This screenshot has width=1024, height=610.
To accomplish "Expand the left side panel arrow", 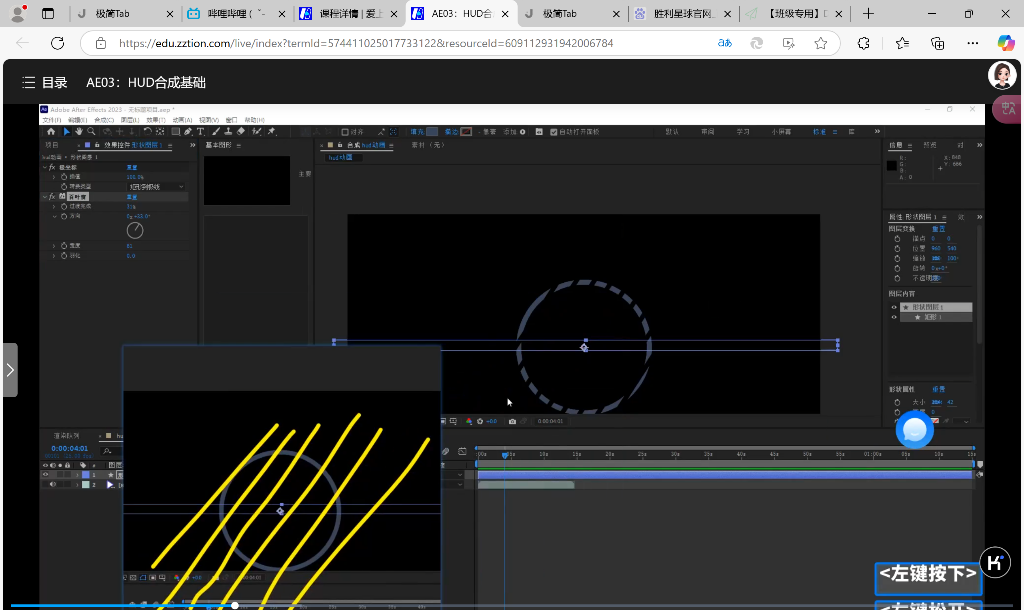I will point(9,370).
